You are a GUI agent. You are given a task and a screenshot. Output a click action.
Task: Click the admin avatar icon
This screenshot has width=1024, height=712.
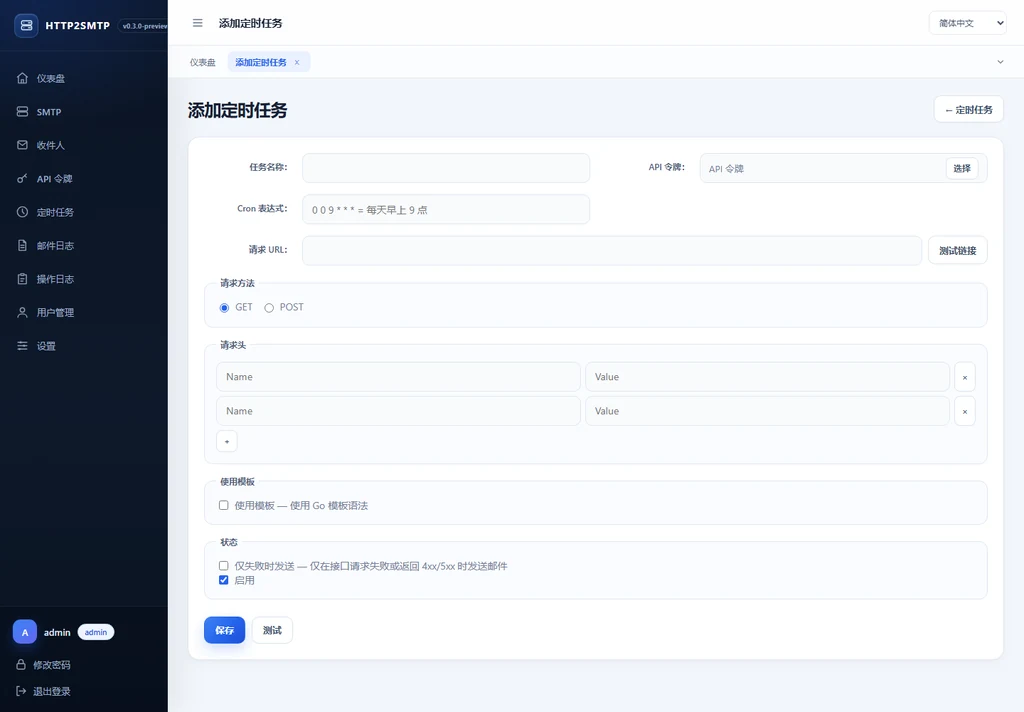pos(25,632)
